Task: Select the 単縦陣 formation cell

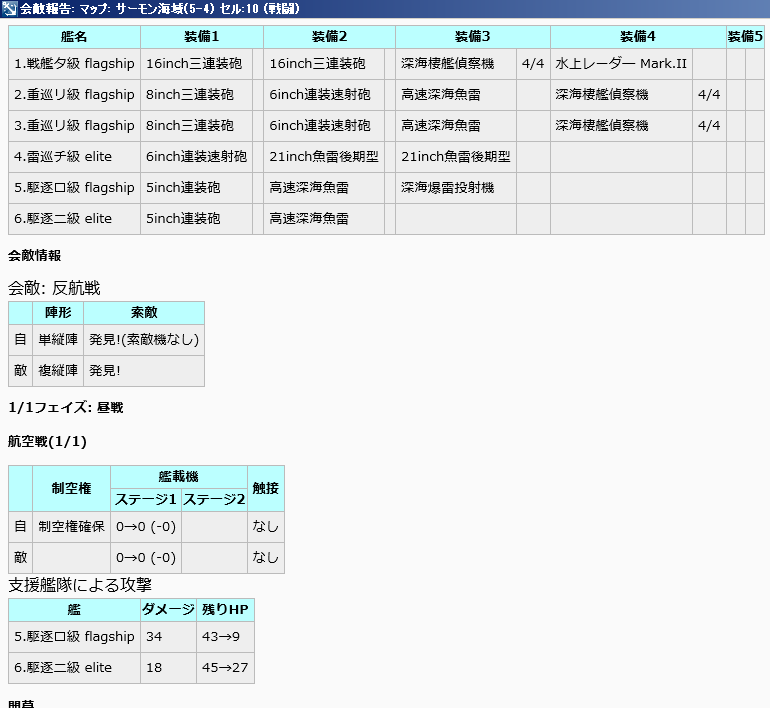Action: click(x=58, y=340)
